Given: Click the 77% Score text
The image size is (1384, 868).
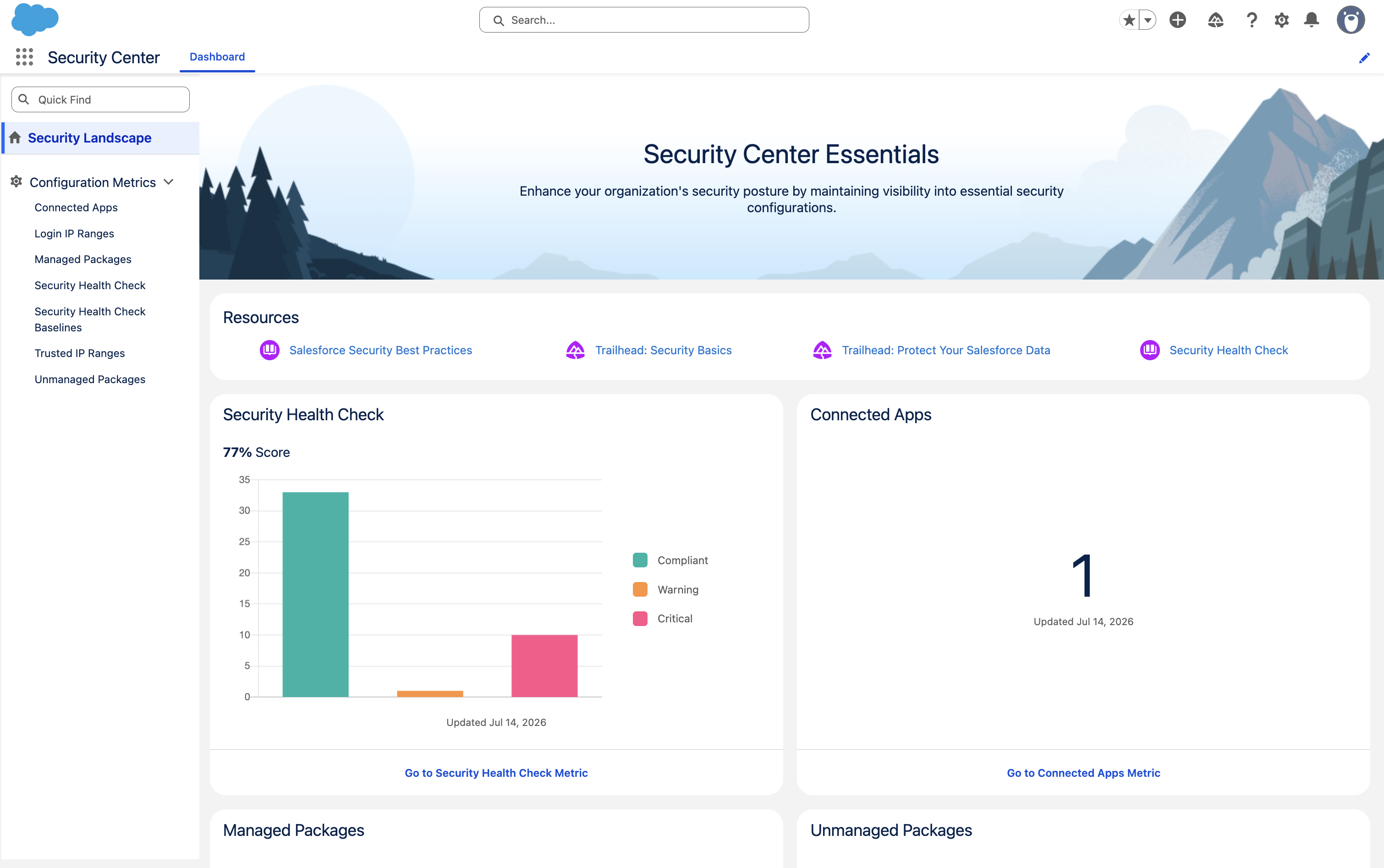Looking at the screenshot, I should tap(256, 452).
